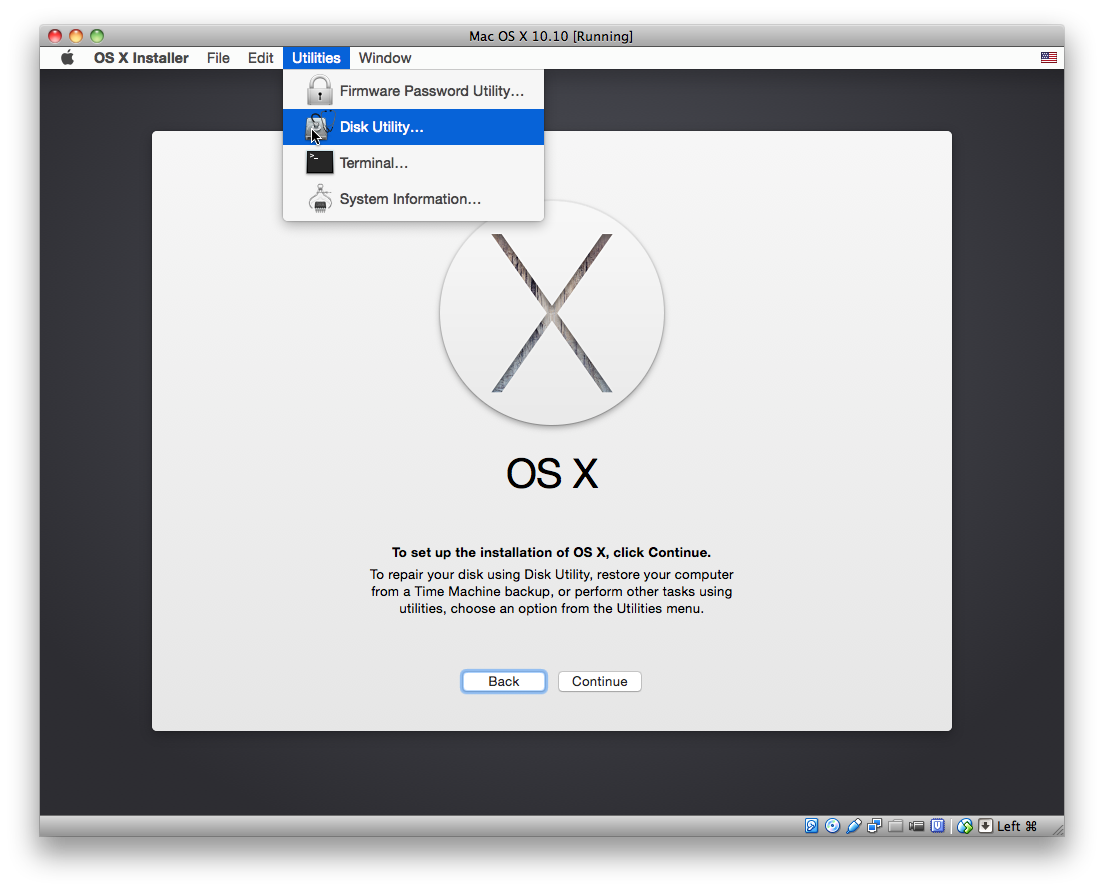Open the File menu
Image resolution: width=1104 pixels, height=891 pixels.
(218, 58)
